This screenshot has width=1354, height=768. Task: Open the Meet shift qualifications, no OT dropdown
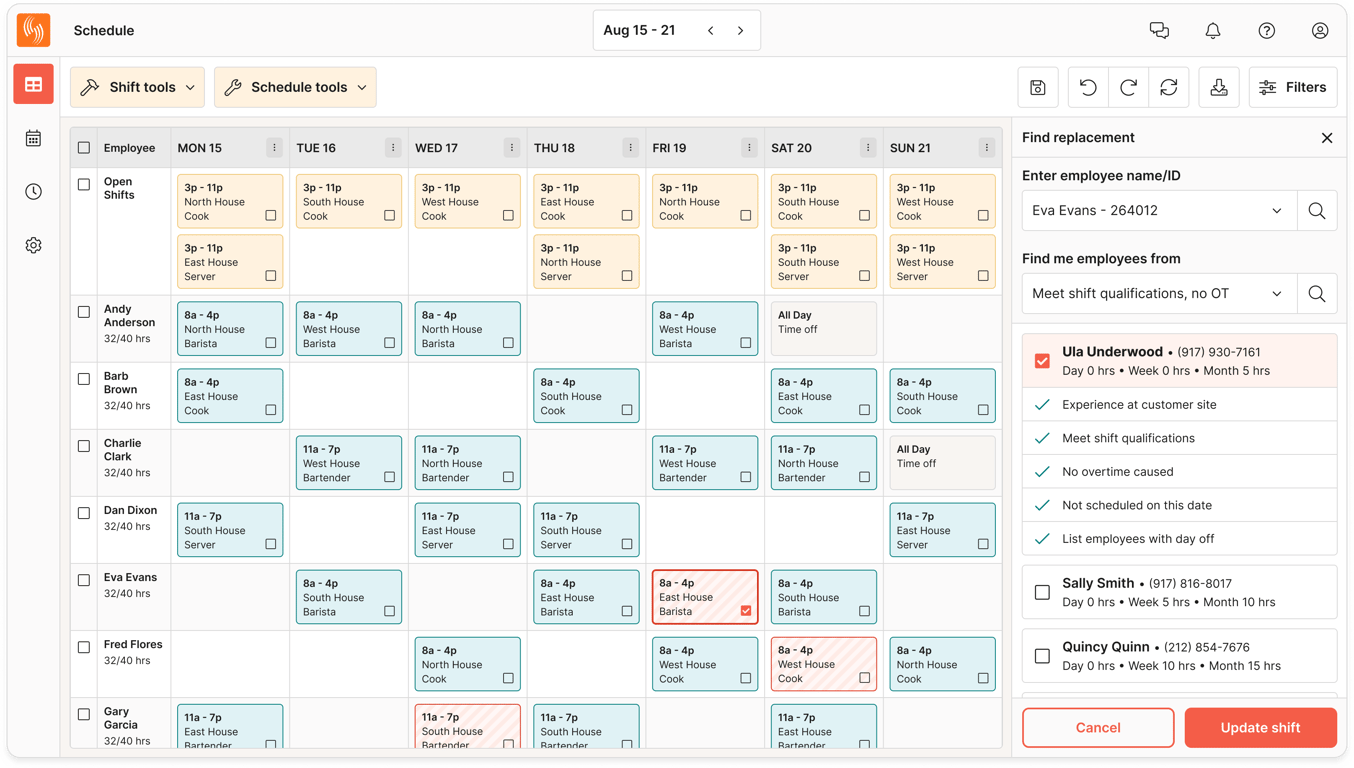coord(1159,294)
